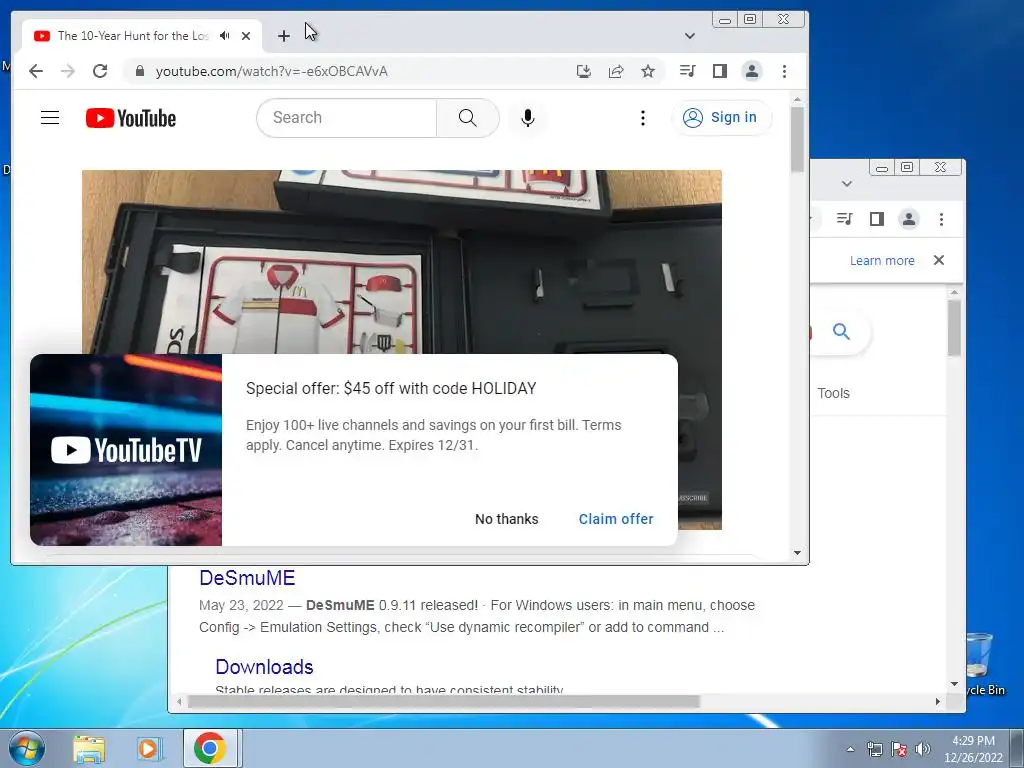Open YouTube hamburger guide menu
Screen dimensions: 1024x768
coord(50,118)
